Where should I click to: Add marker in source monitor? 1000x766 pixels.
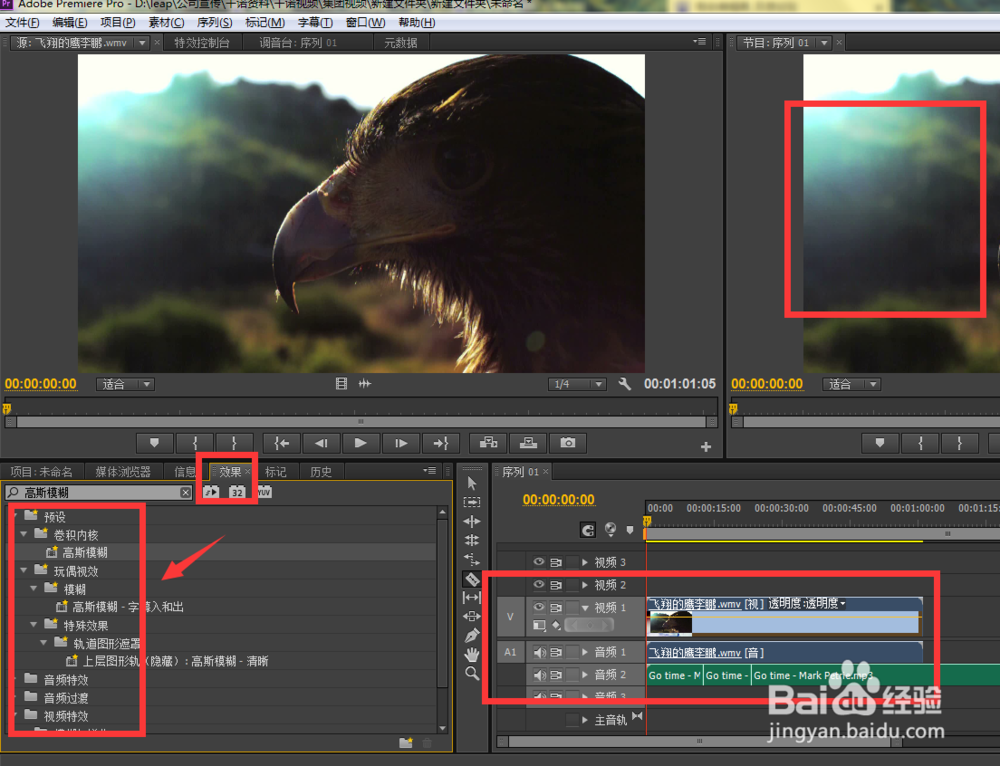point(154,443)
